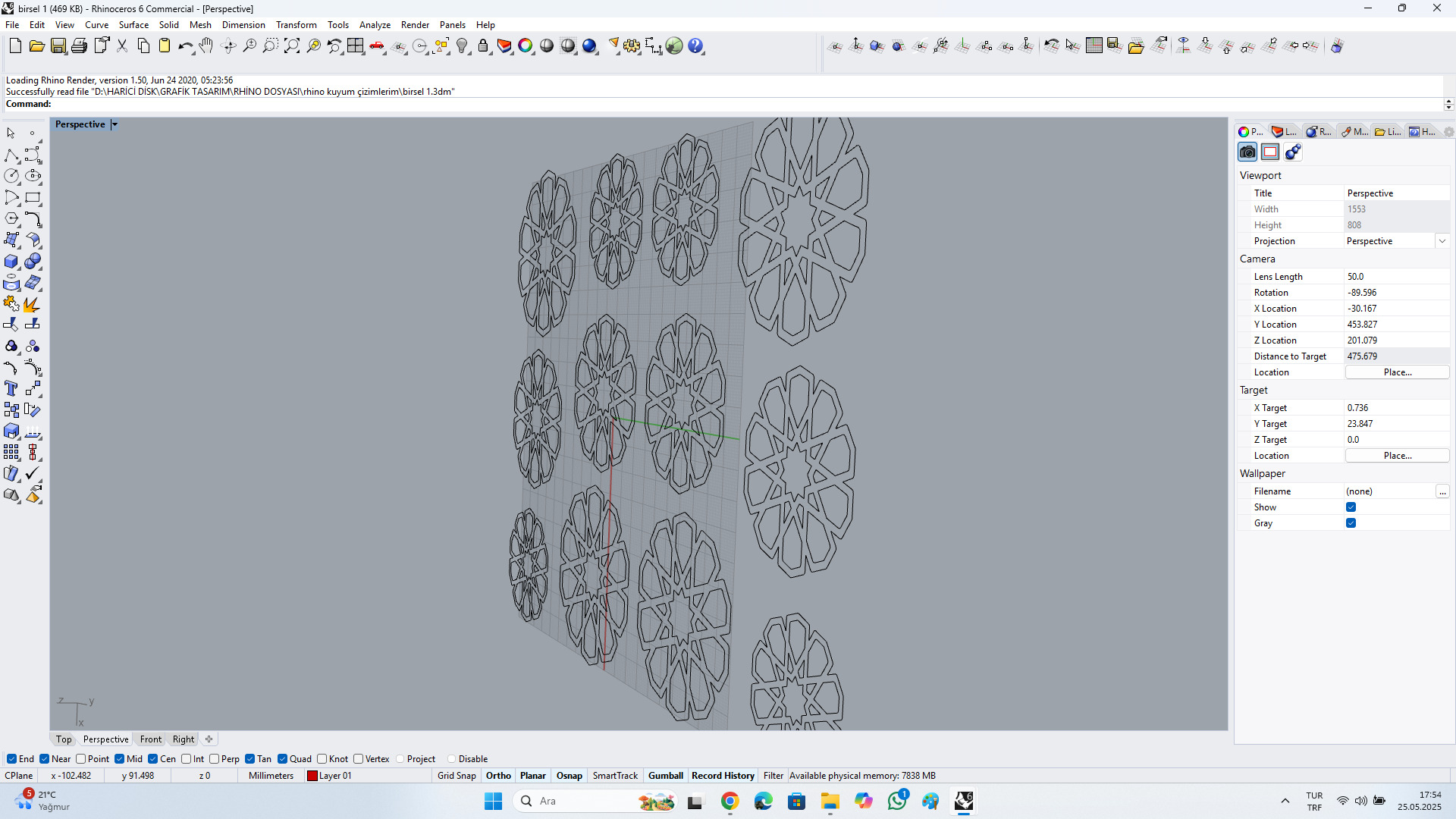1456x819 pixels.
Task: Click Target Location Place button
Action: [1397, 456]
